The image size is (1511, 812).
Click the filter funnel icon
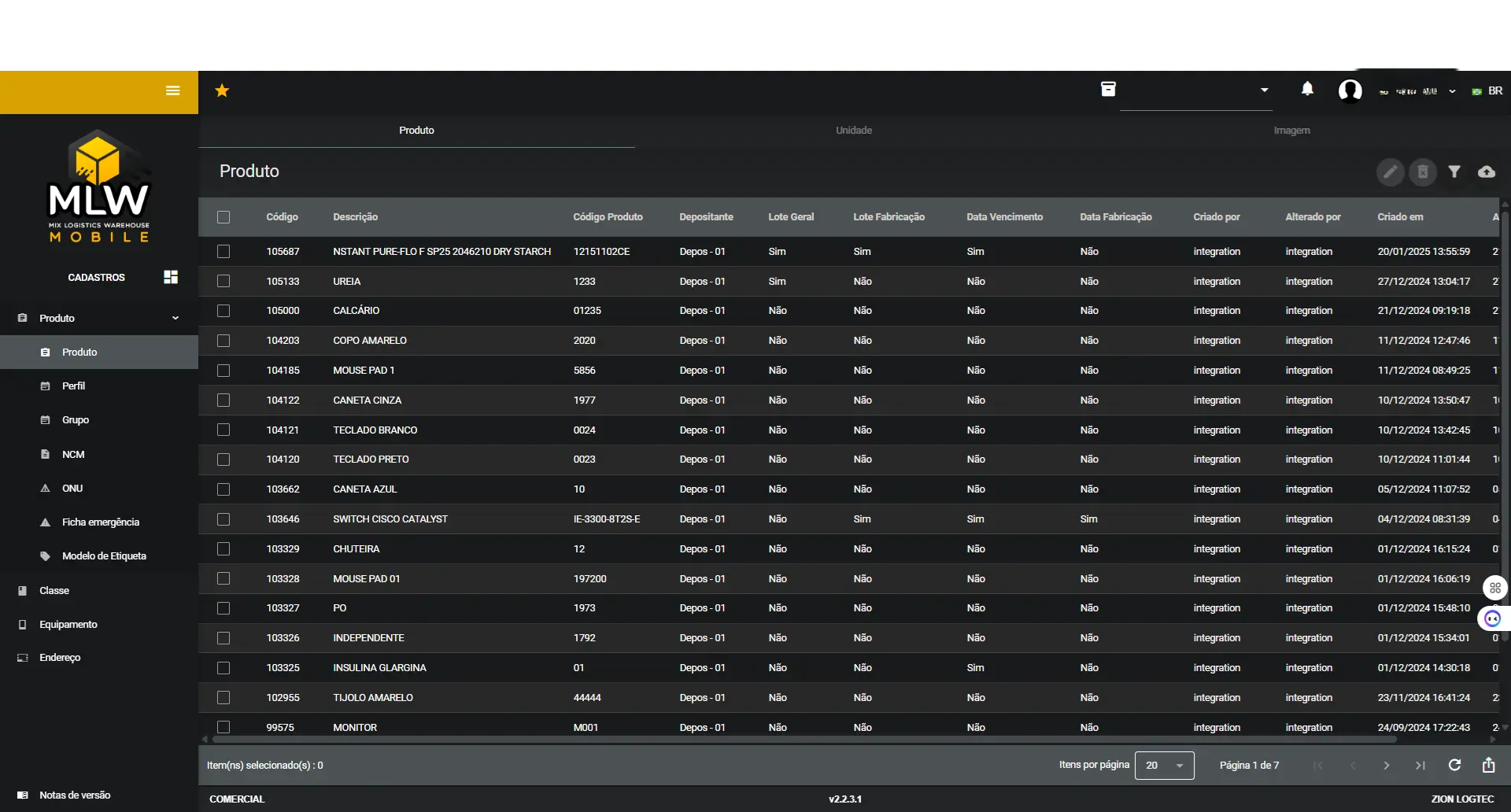coord(1454,172)
